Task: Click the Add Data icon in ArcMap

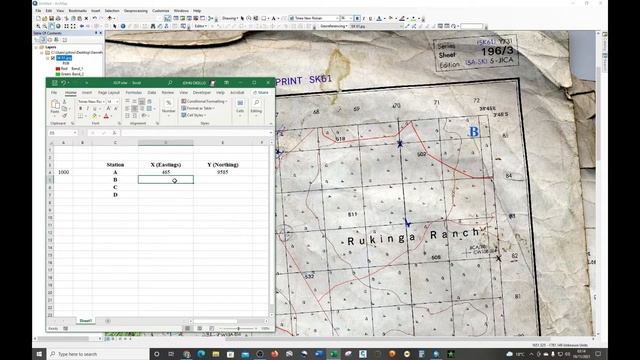Action: click(x=110, y=18)
